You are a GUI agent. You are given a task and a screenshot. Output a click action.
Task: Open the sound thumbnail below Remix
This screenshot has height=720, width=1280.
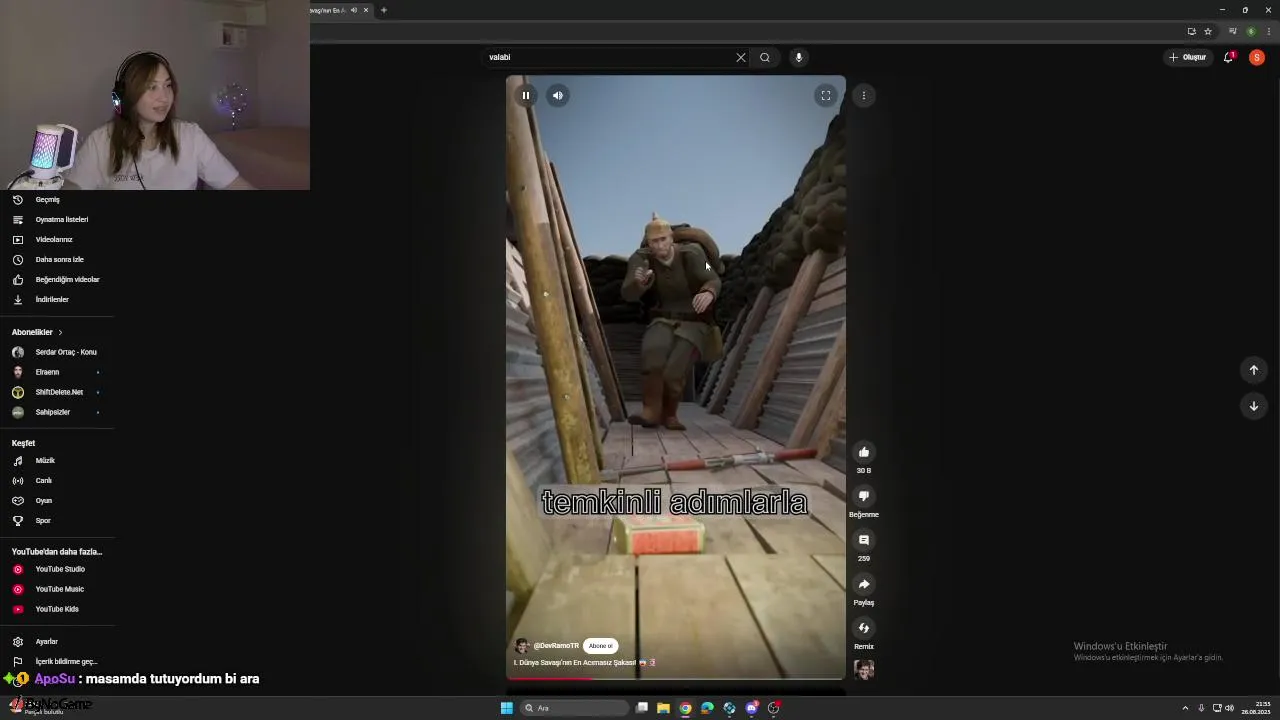pyautogui.click(x=864, y=670)
